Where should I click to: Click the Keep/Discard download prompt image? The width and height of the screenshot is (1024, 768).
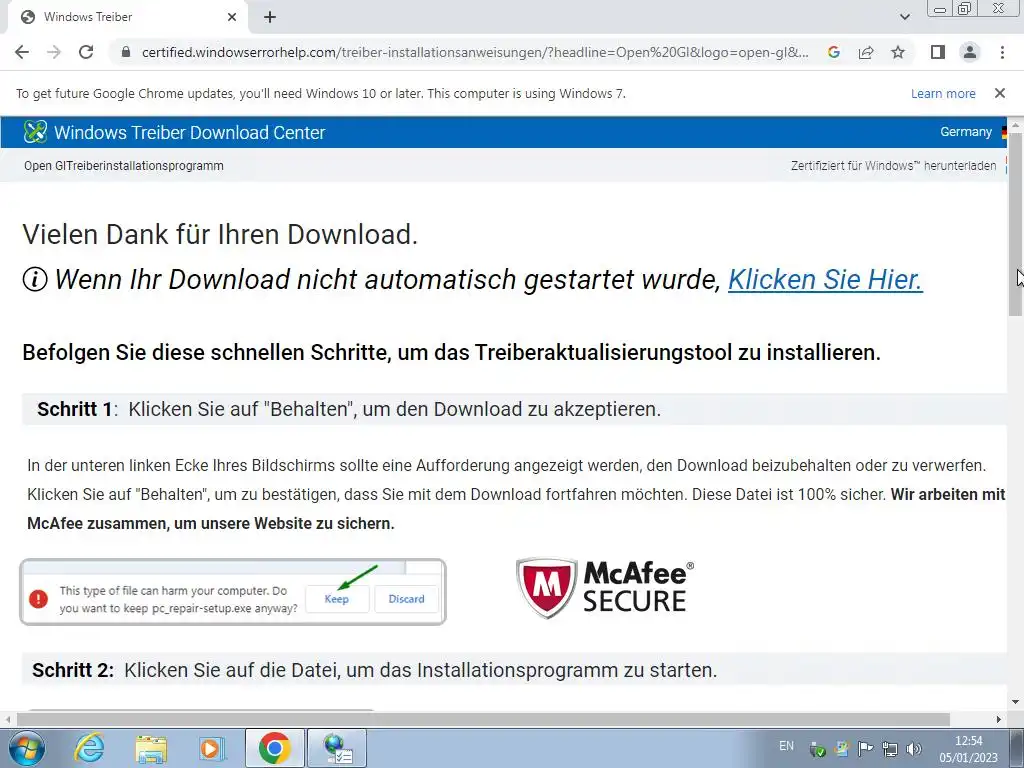233,592
